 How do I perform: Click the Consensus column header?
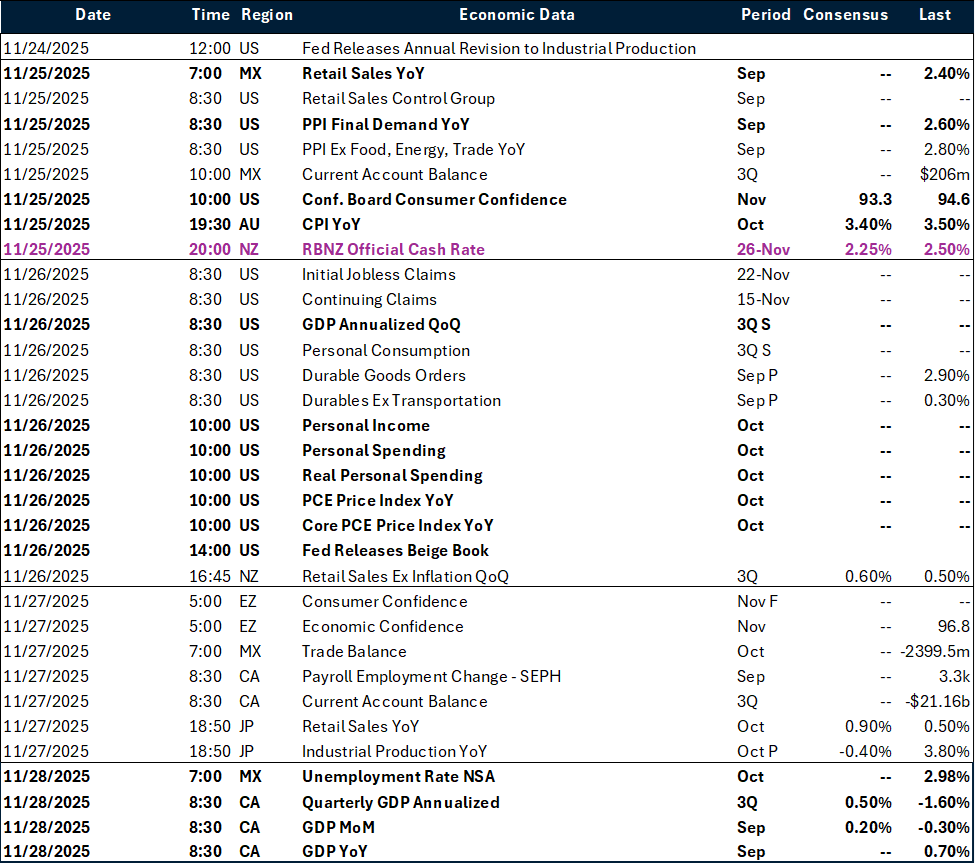[x=845, y=15]
